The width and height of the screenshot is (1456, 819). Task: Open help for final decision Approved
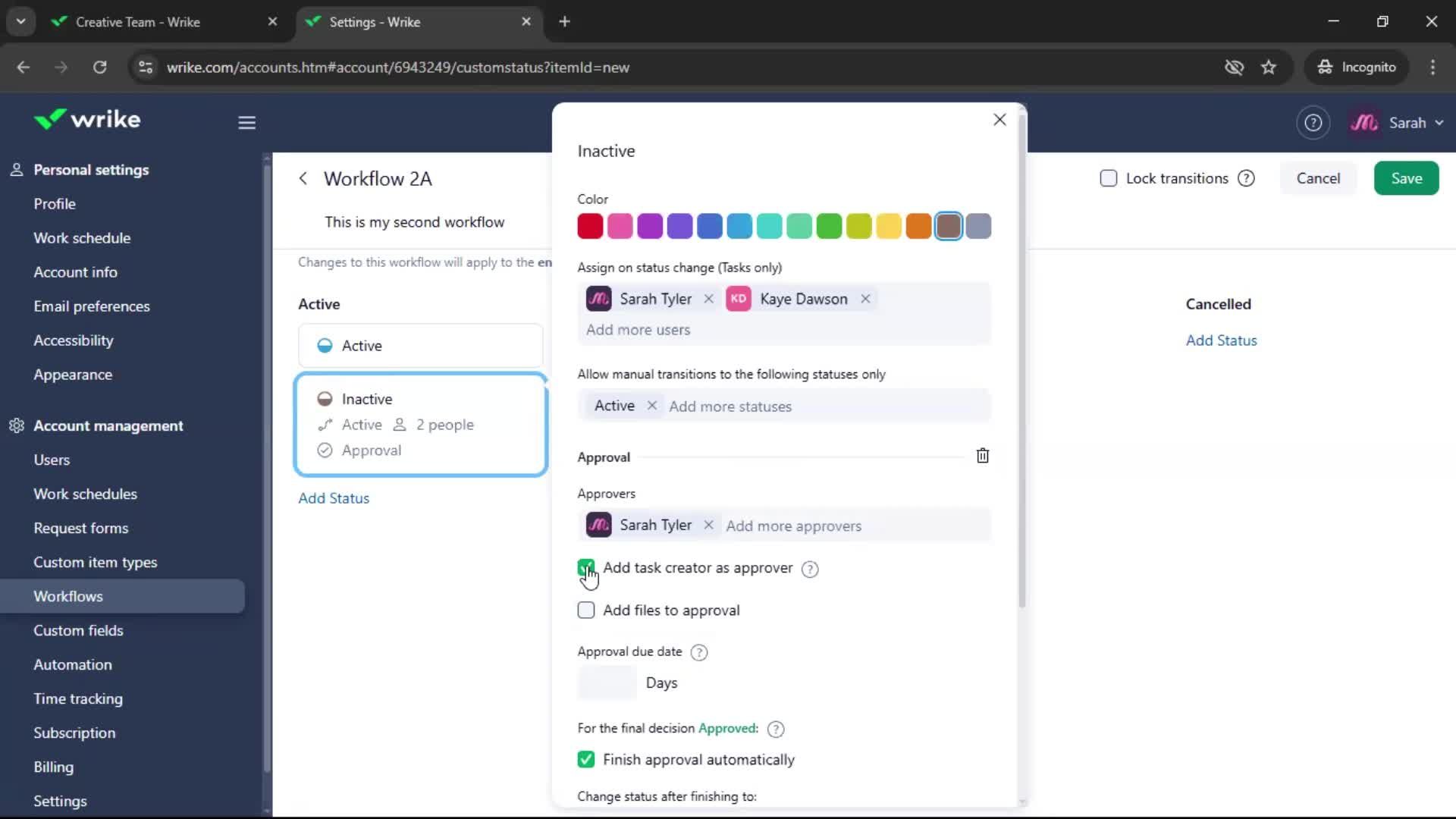pyautogui.click(x=775, y=729)
